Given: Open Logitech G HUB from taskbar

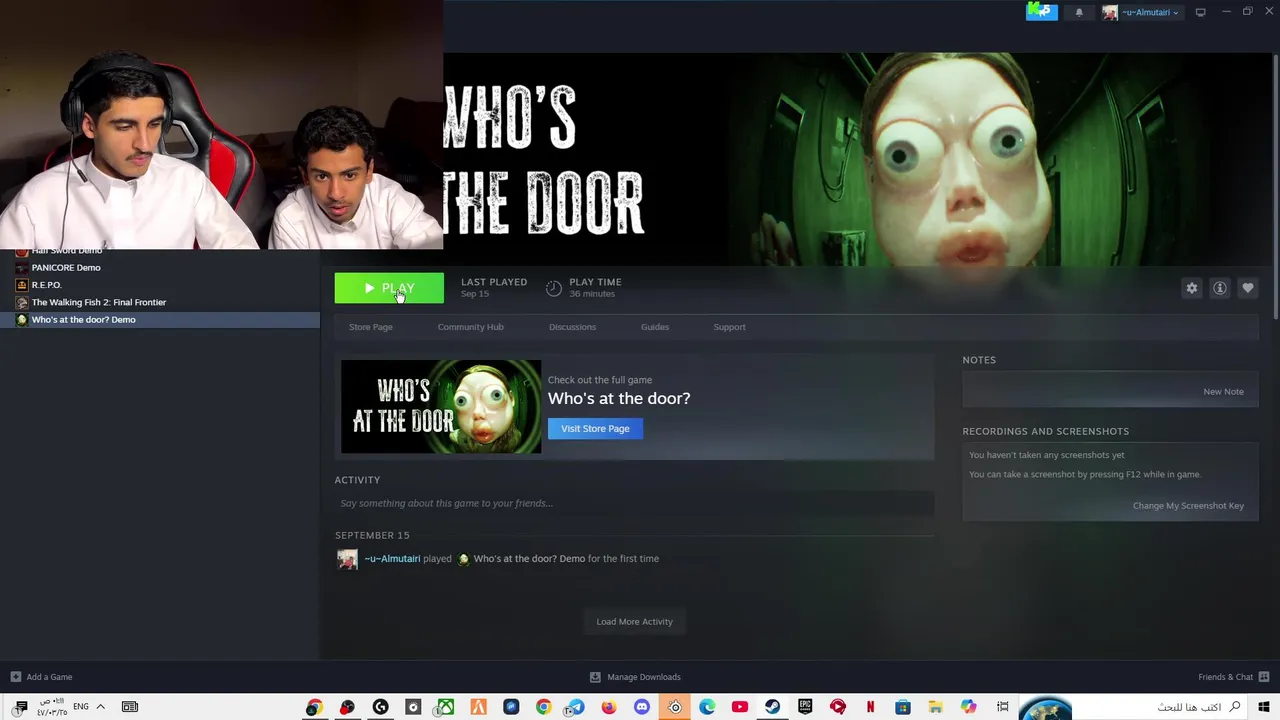Looking at the screenshot, I should pyautogui.click(x=380, y=707).
